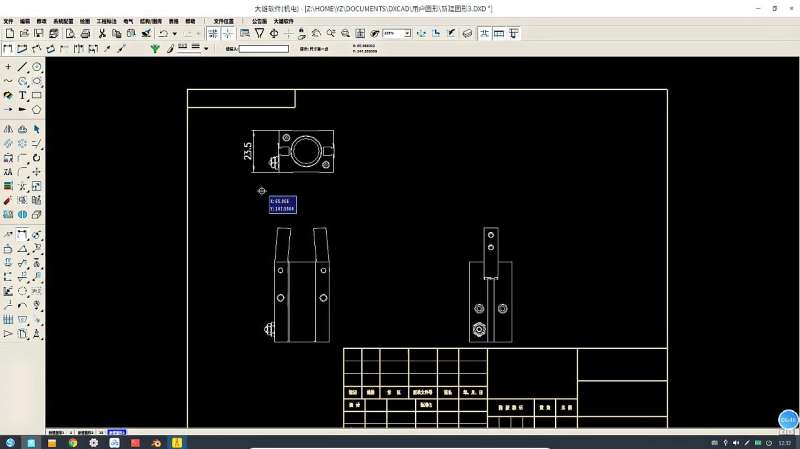This screenshot has width=800, height=449.
Task: Click the command input text field
Action: [263, 48]
